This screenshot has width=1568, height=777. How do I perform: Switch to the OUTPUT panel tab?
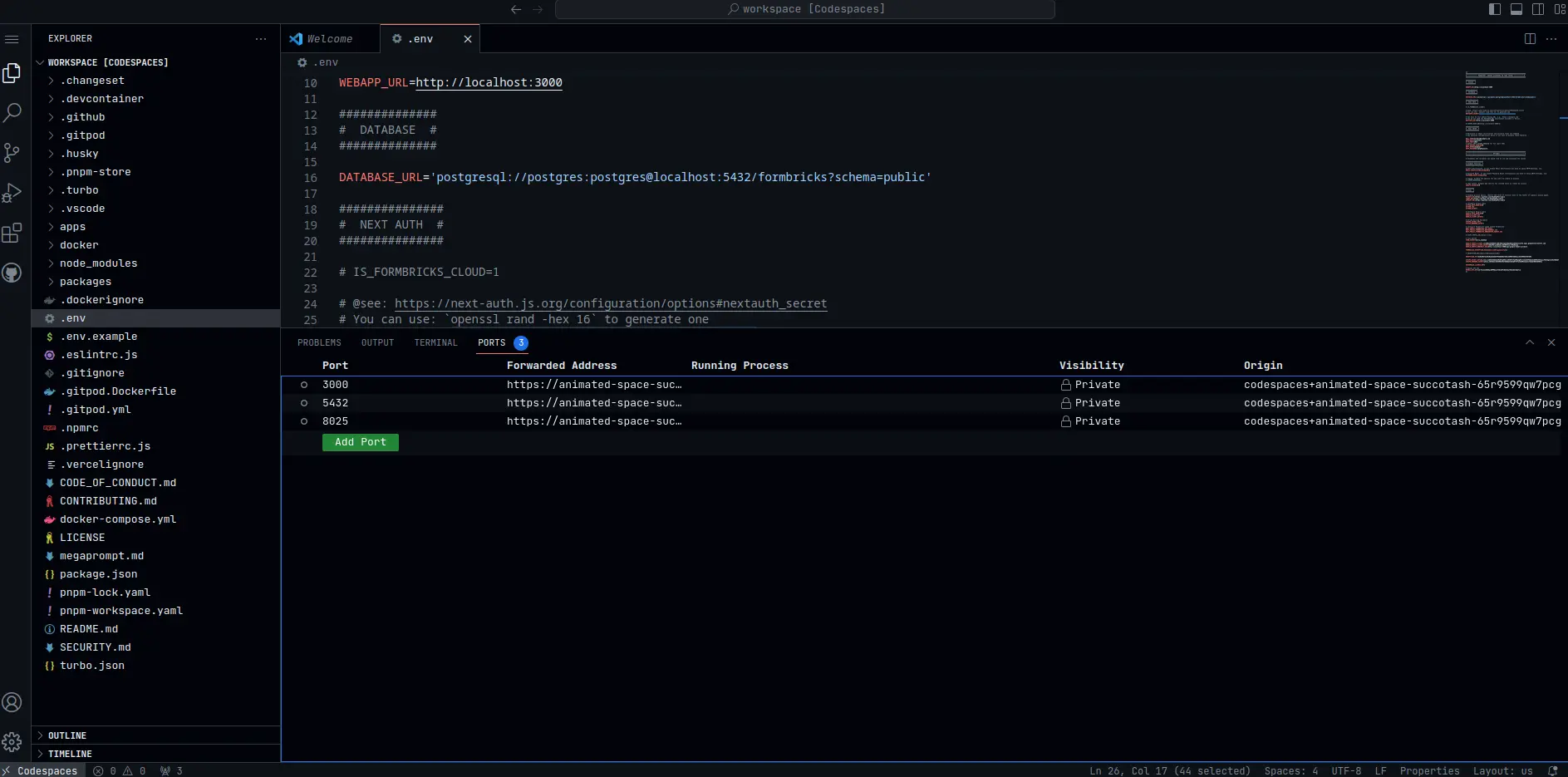377,342
